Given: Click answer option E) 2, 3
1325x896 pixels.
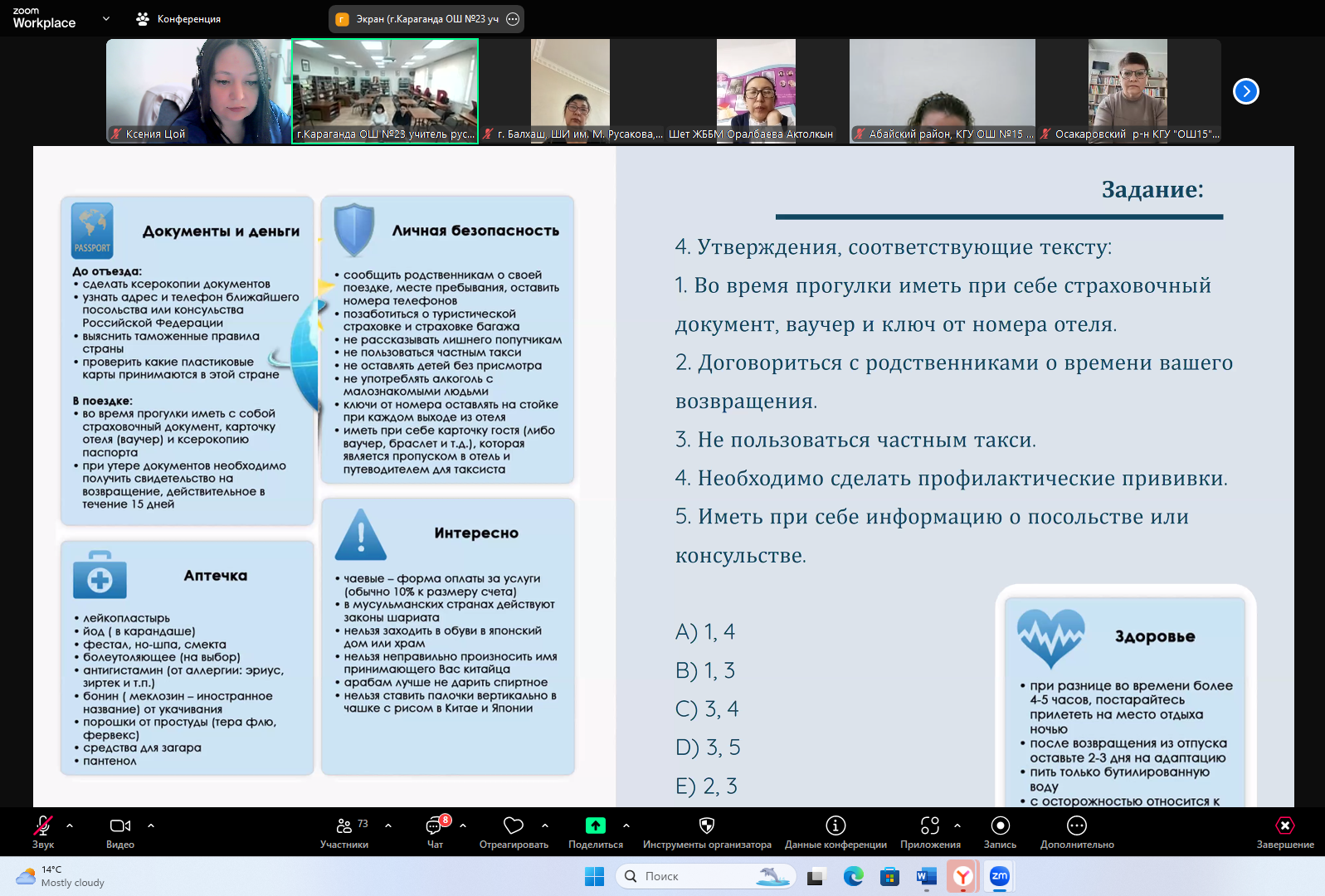Looking at the screenshot, I should coord(706,786).
